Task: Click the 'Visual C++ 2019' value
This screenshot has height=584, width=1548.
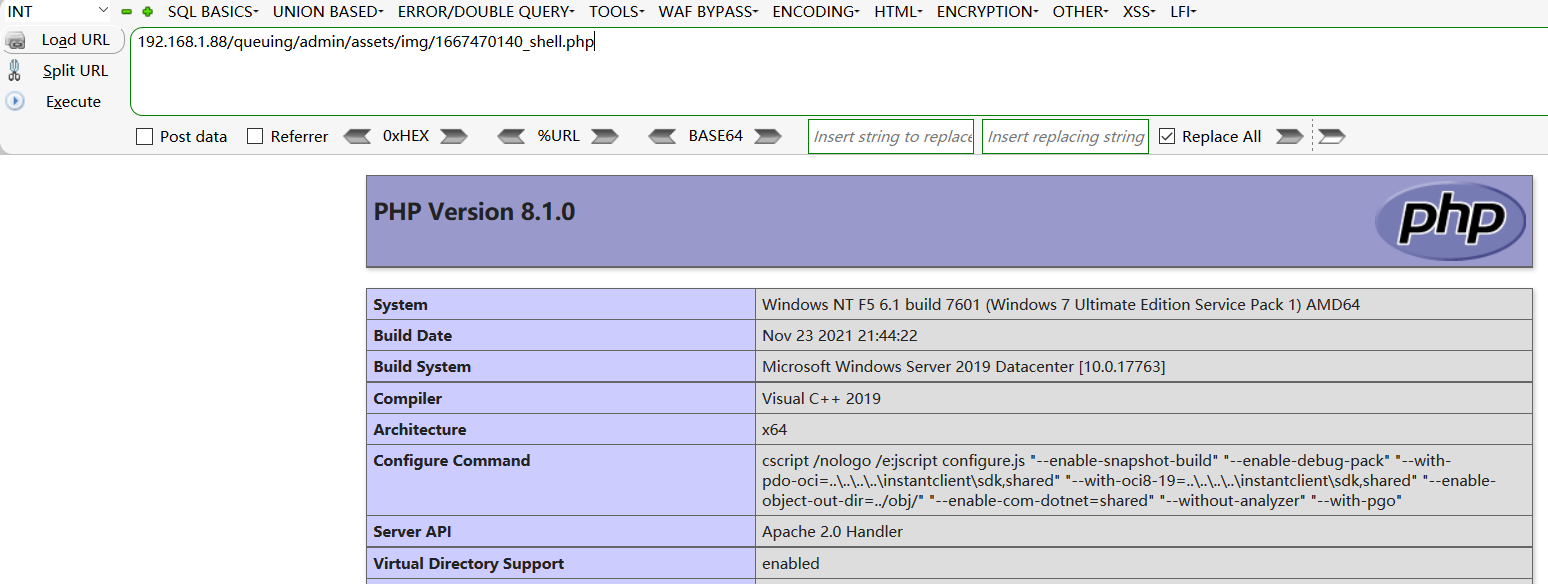Action: pos(821,399)
